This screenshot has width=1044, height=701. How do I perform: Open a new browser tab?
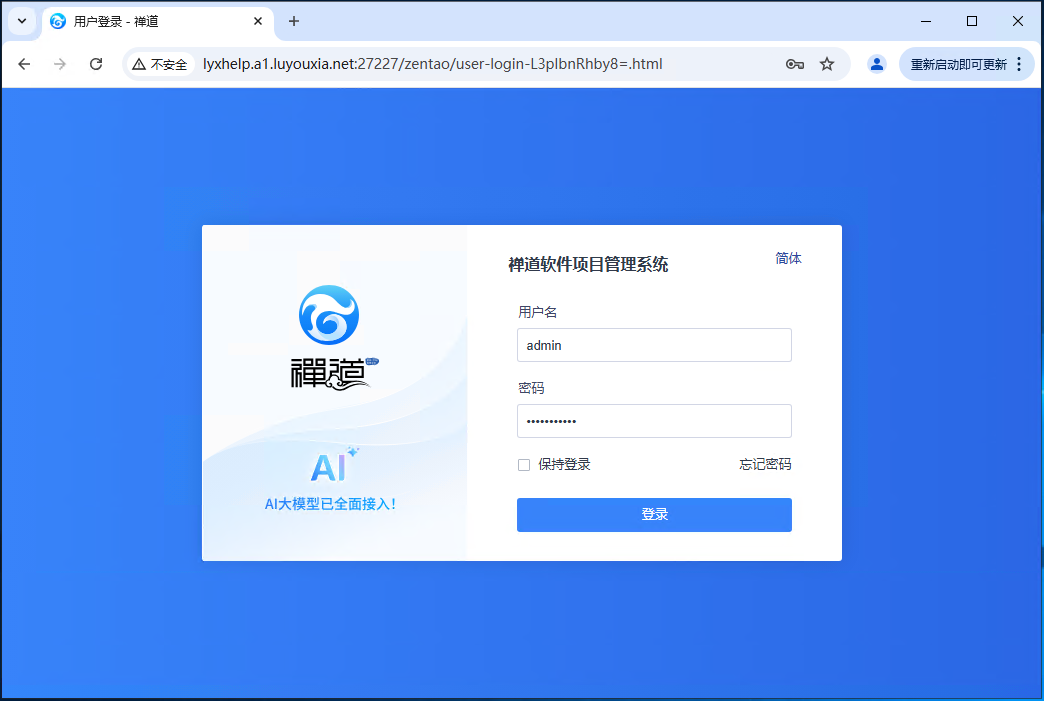point(294,21)
